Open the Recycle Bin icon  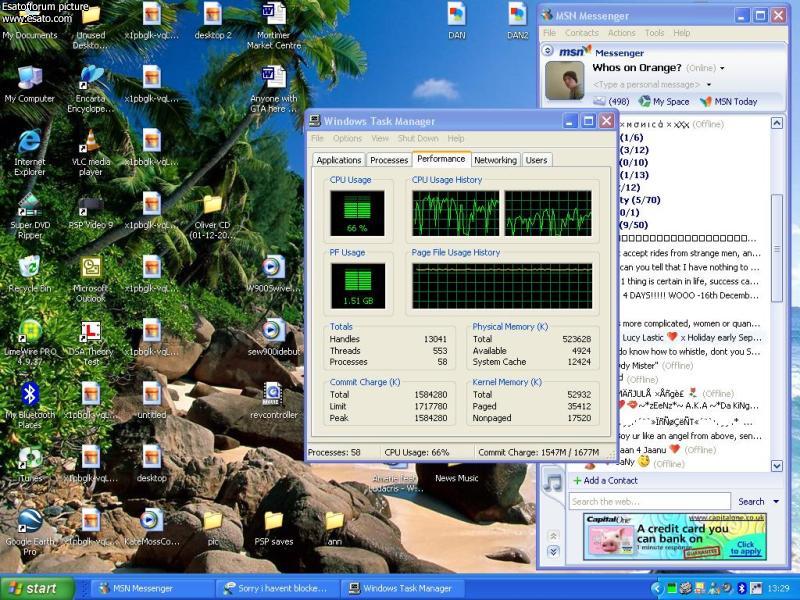coord(30,274)
